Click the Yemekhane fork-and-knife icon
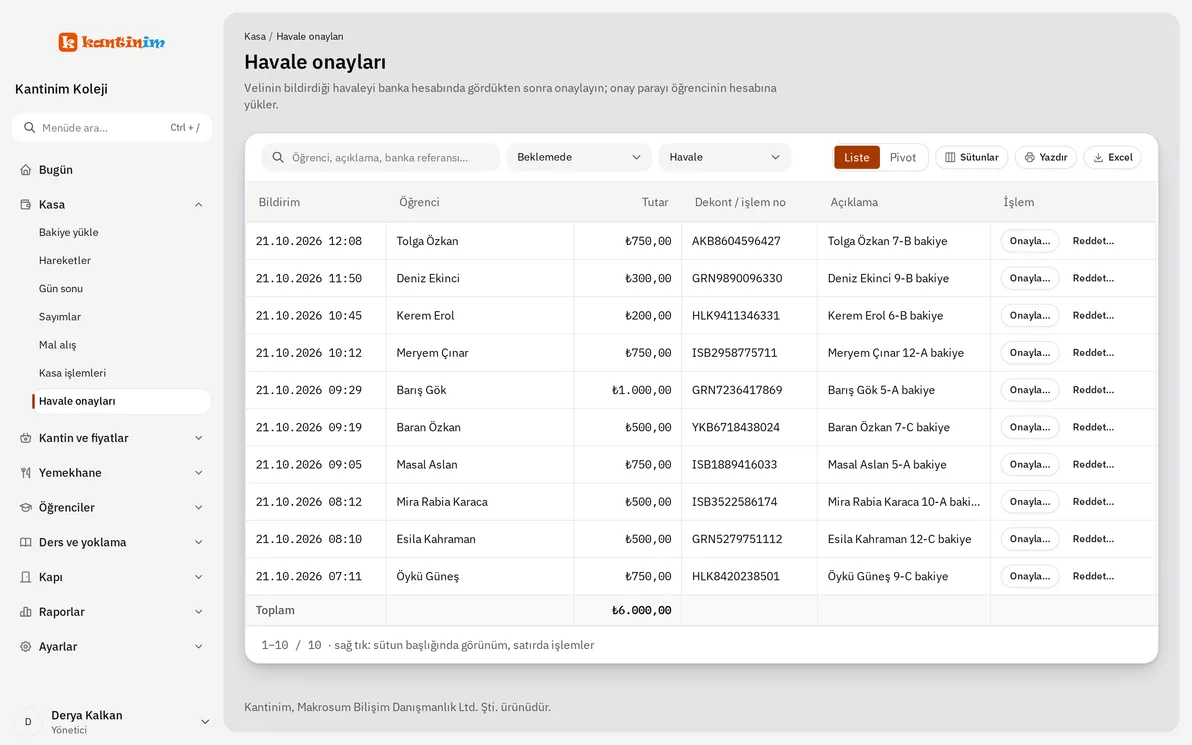Viewport: 1192px width, 745px height. (x=26, y=473)
